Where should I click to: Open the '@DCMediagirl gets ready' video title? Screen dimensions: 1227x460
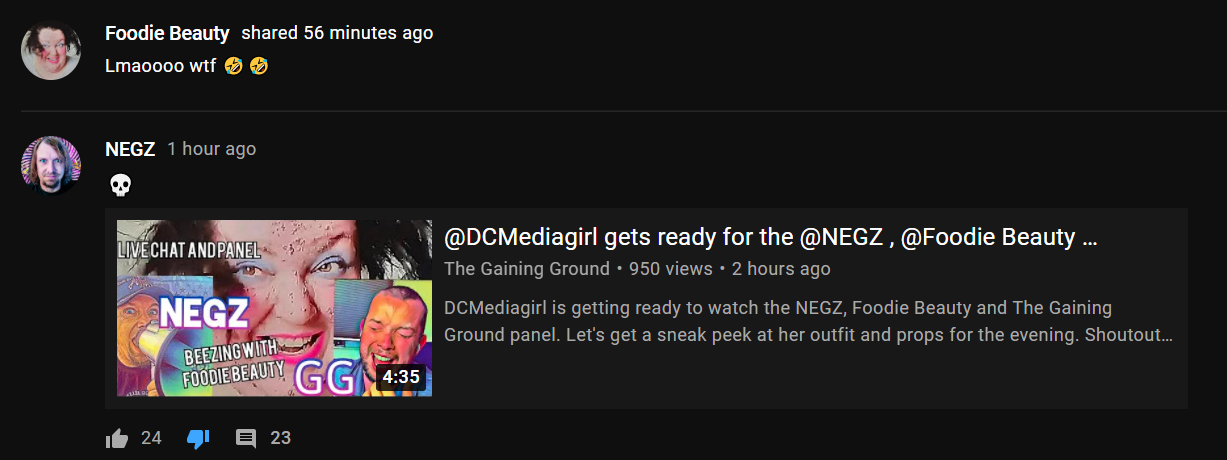[x=771, y=238]
